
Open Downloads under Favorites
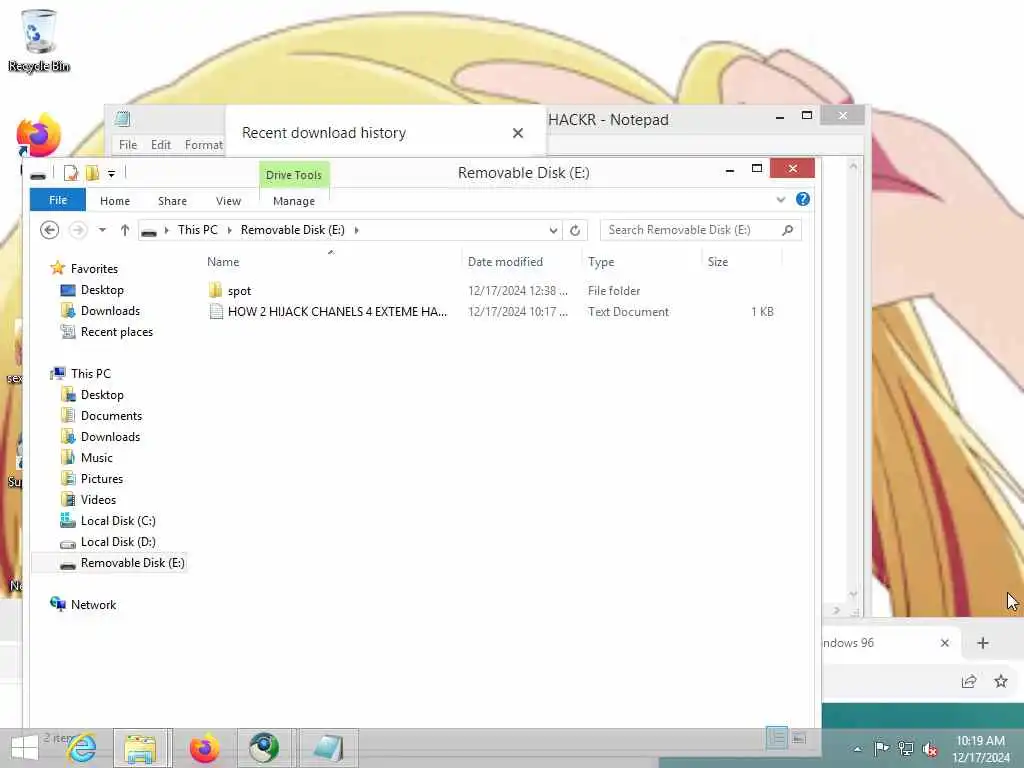click(x=110, y=311)
